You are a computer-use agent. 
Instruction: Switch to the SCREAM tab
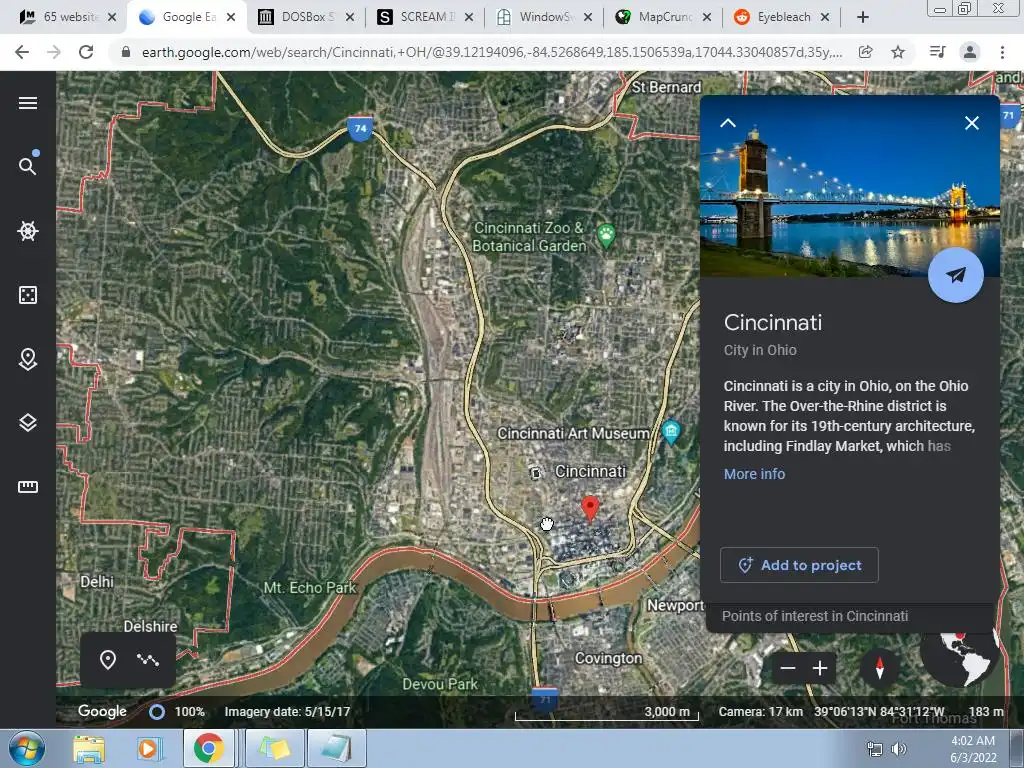coord(424,17)
